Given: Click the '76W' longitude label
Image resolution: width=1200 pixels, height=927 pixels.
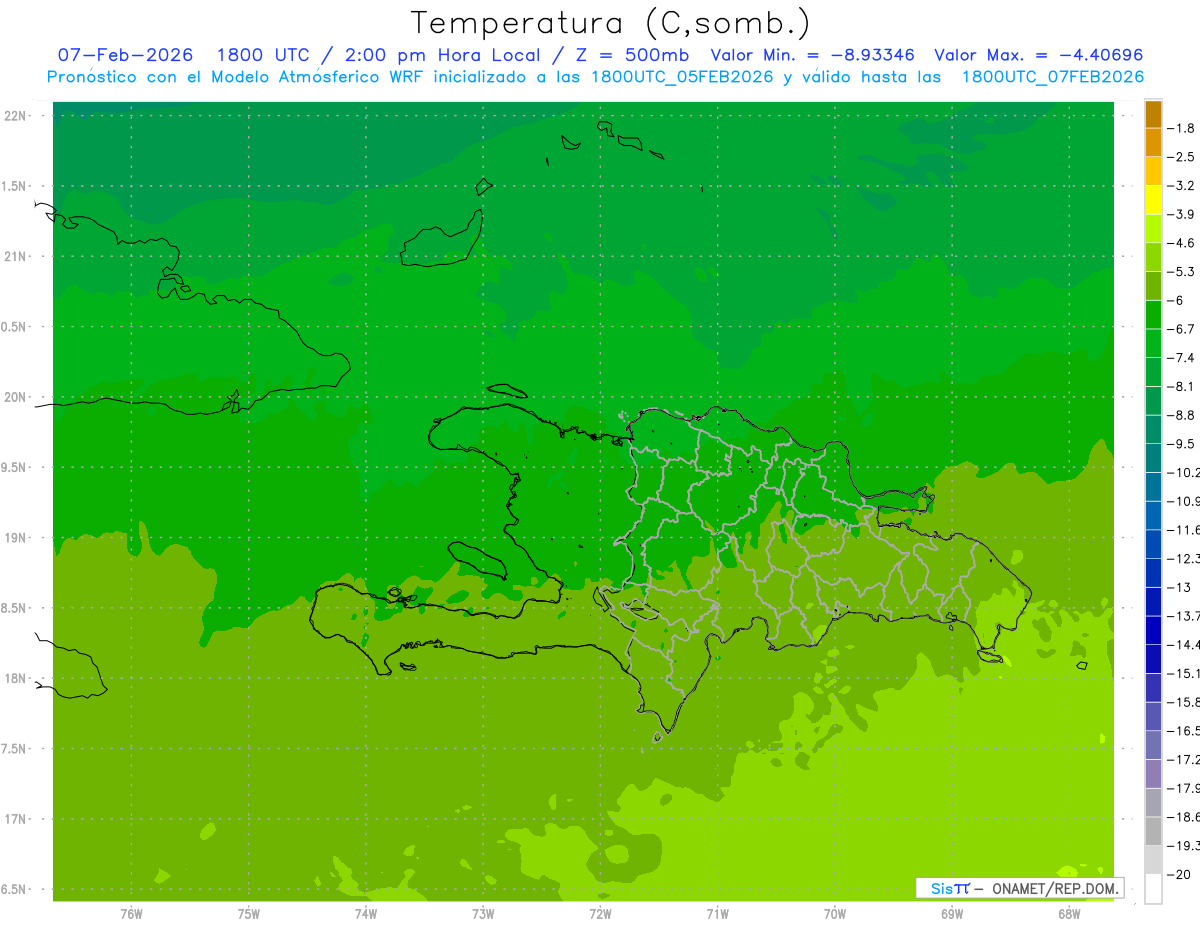Looking at the screenshot, I should (131, 914).
